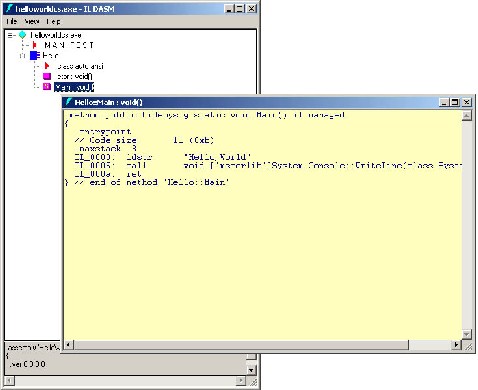Collapse the helloworldcs.exe root tree node
This screenshot has height=390, width=478.
pos(11,35)
